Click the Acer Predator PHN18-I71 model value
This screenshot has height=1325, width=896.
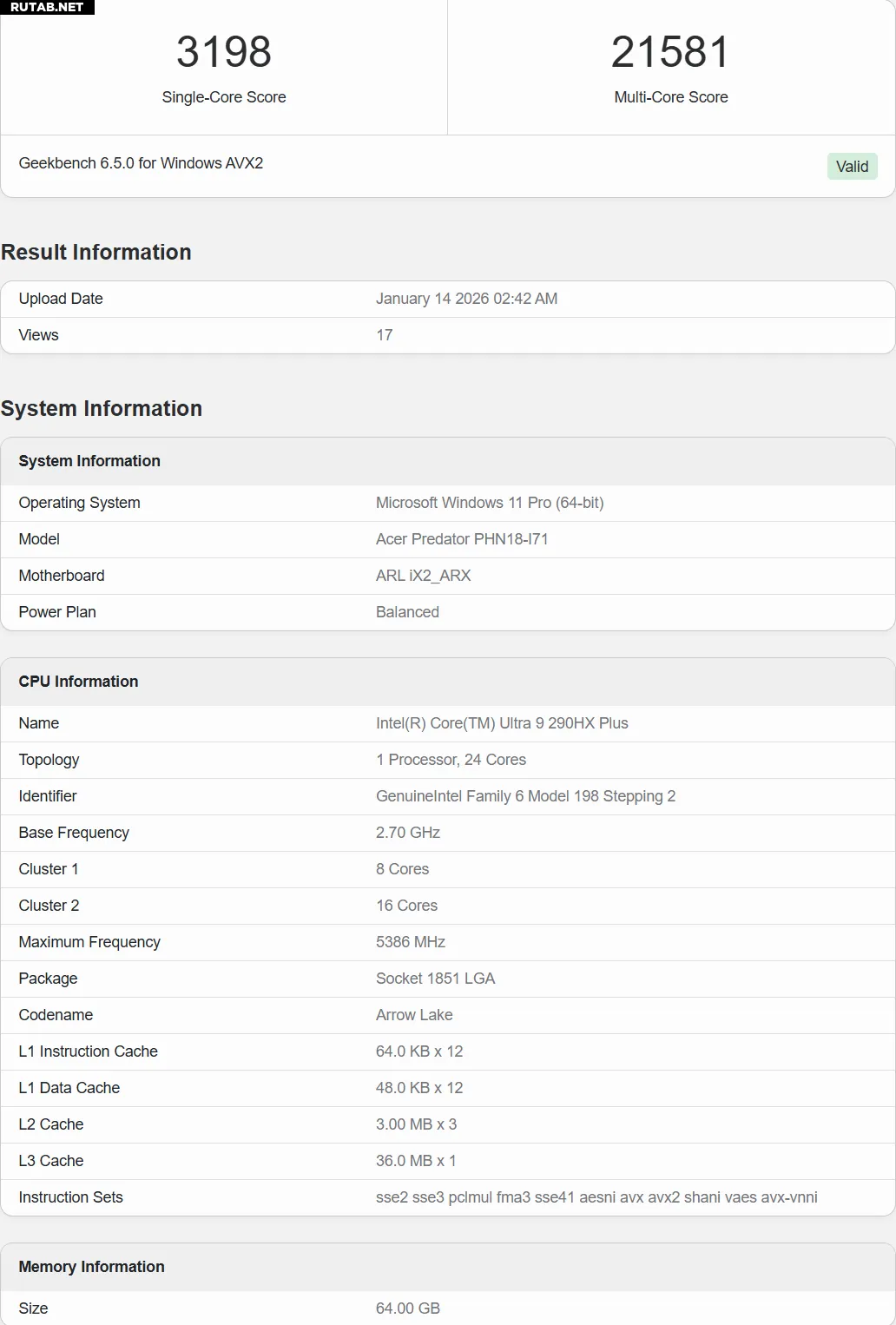462,539
